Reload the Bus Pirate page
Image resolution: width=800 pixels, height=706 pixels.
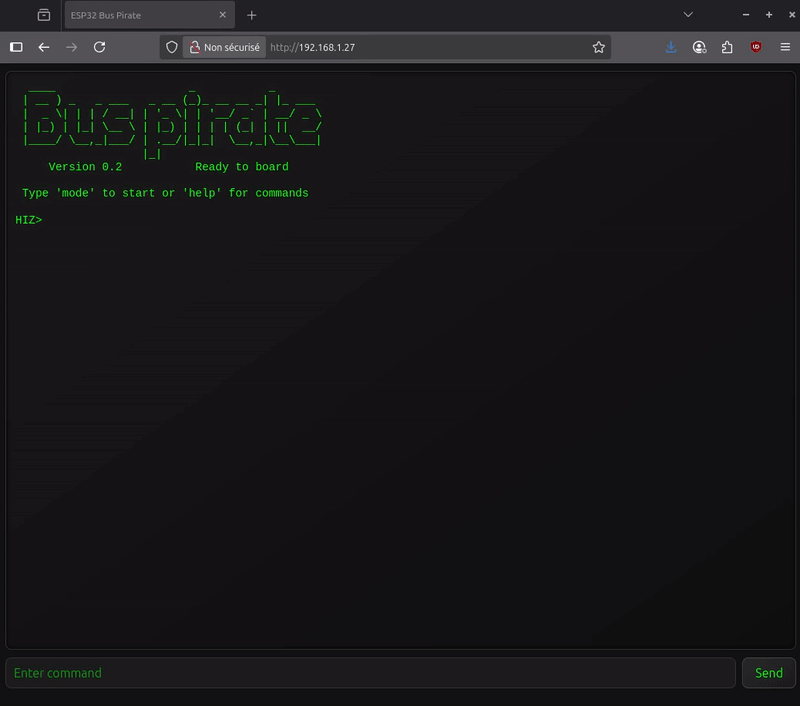[x=99, y=47]
